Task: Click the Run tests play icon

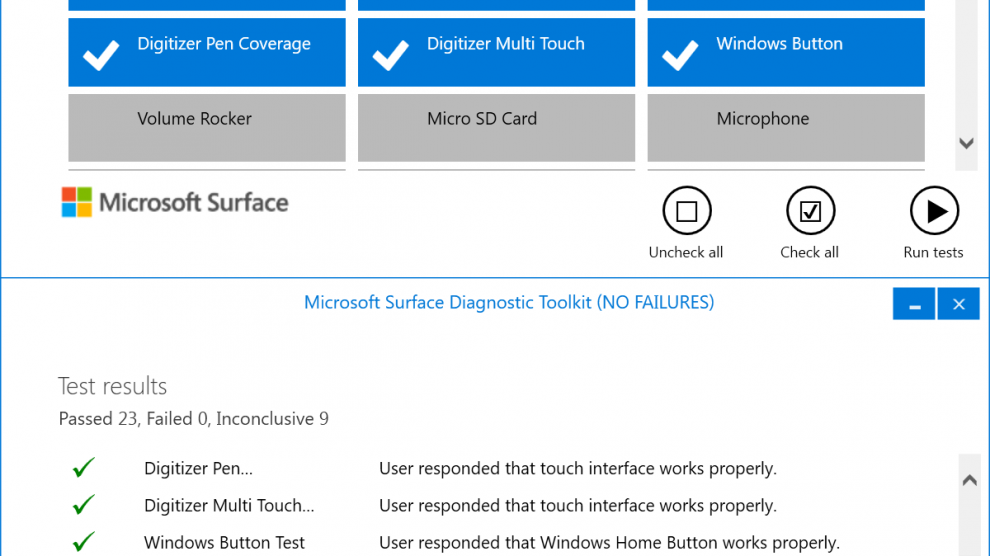Action: [934, 211]
